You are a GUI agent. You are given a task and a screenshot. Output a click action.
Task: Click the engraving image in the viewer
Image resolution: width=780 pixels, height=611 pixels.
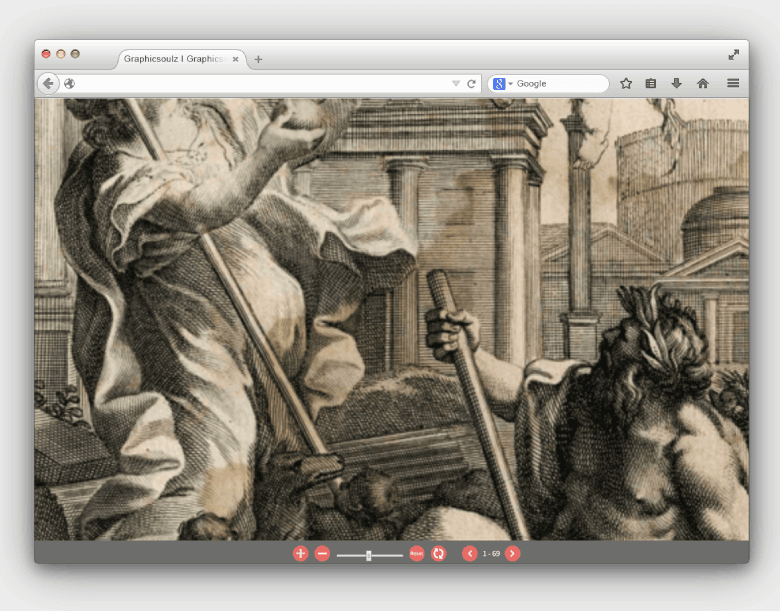391,319
